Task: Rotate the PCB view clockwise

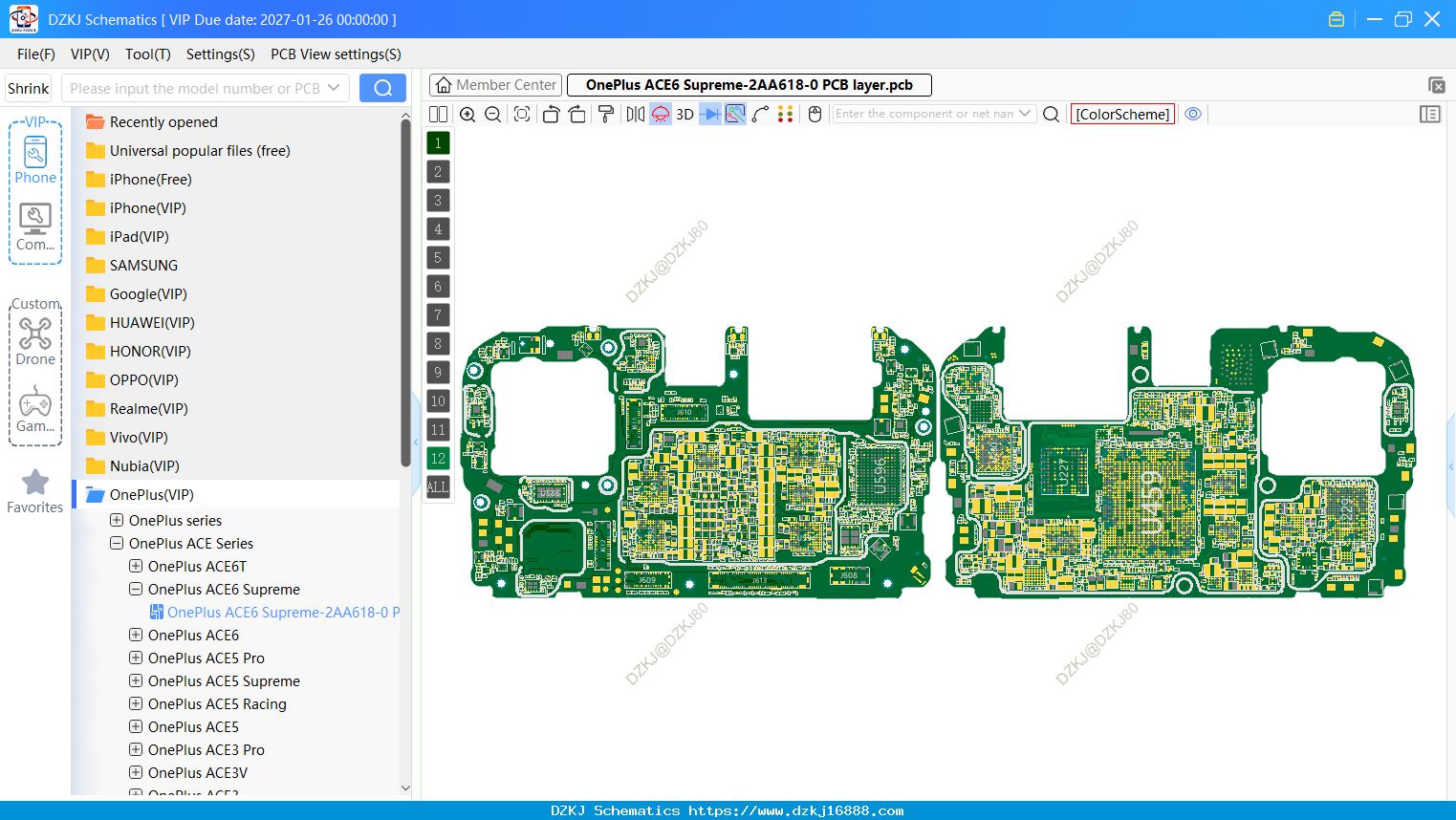Action: (x=577, y=114)
